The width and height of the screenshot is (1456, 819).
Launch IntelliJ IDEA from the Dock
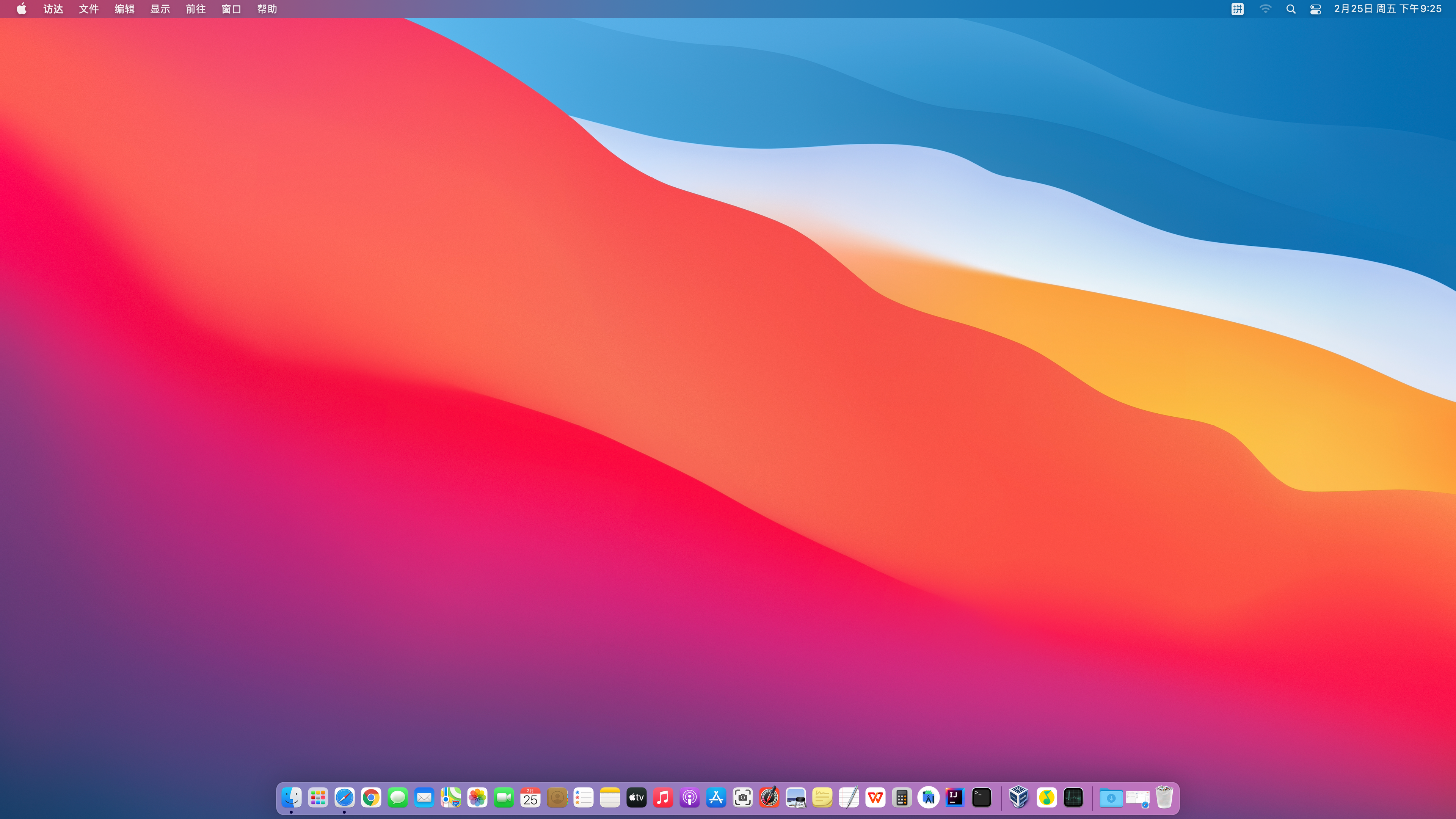click(955, 797)
